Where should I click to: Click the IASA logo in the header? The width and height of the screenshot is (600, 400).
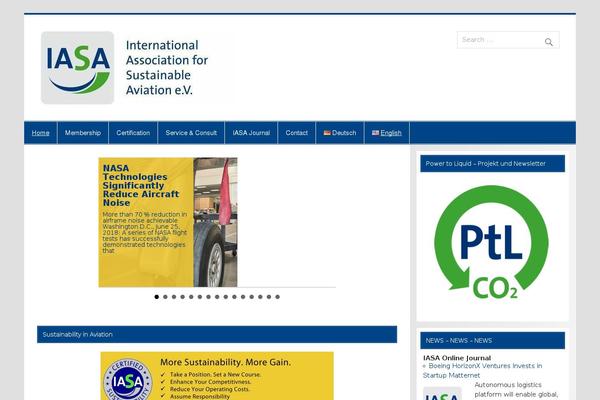click(x=77, y=67)
